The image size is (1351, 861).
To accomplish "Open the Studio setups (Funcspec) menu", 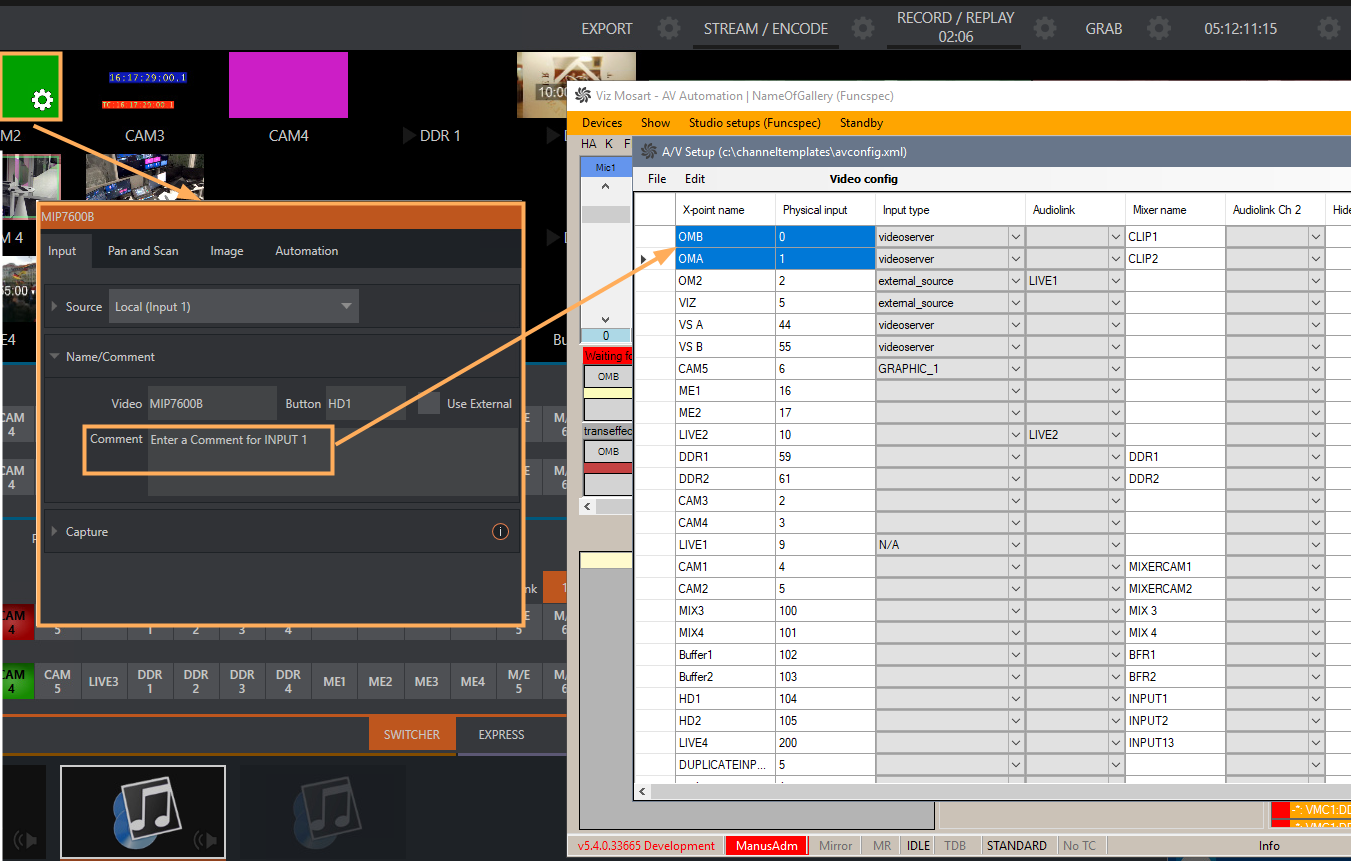I will 755,123.
